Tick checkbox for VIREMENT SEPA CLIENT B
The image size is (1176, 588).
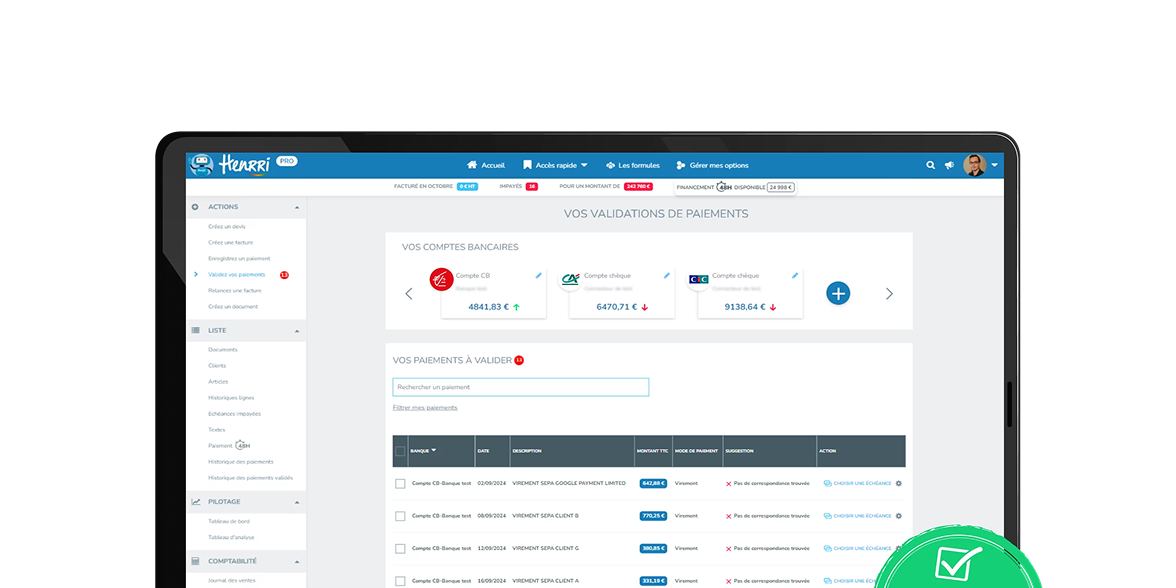(400, 516)
